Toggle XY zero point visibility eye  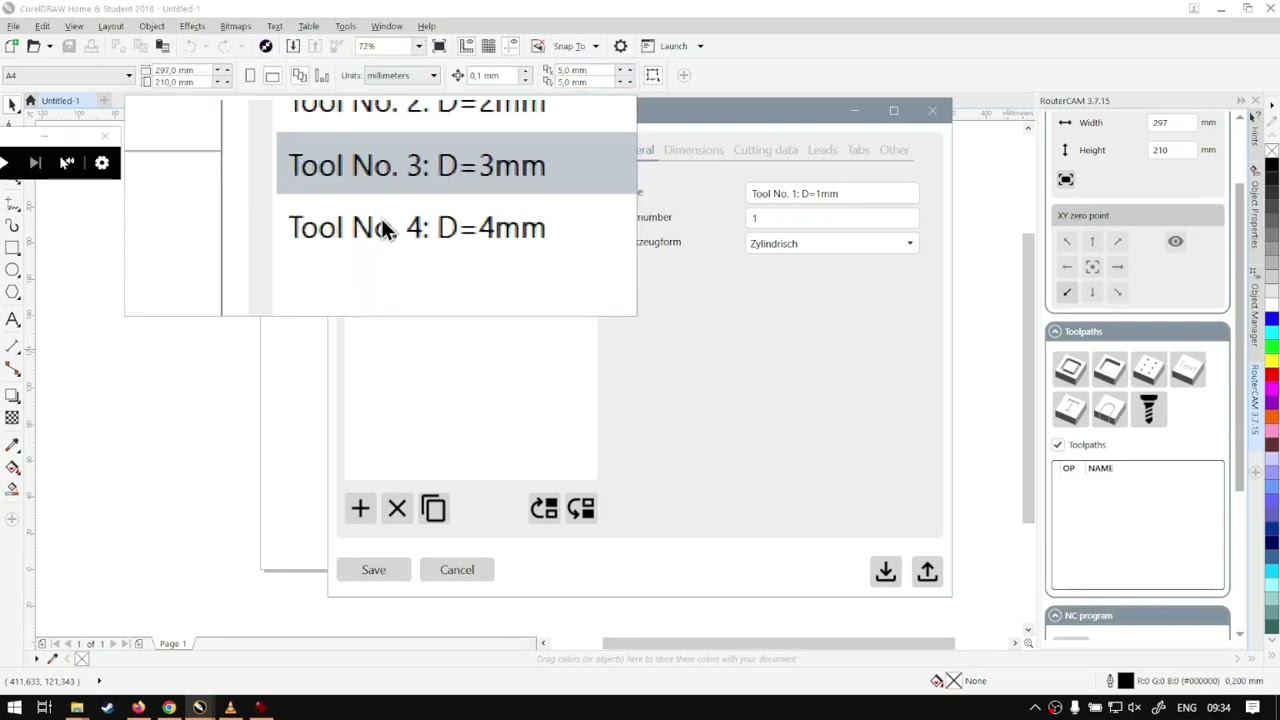tap(1175, 241)
